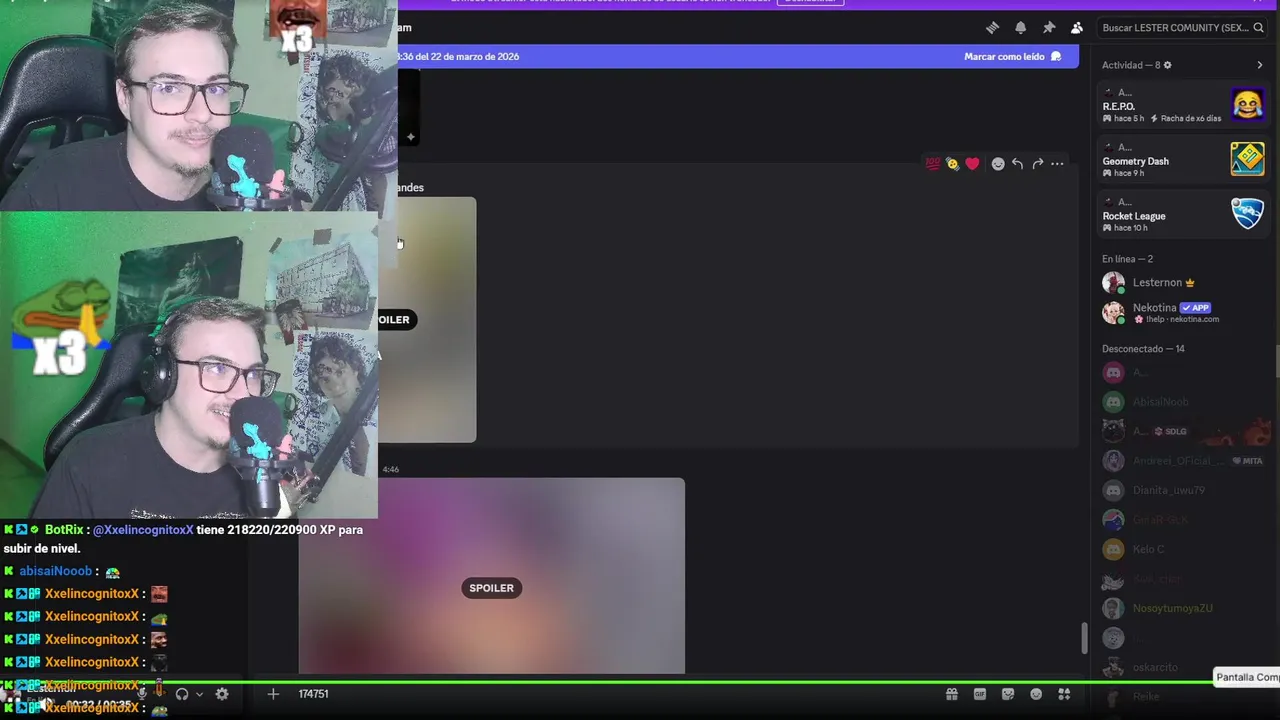
Task: Select member Lesternon in online list
Action: tap(1183, 283)
